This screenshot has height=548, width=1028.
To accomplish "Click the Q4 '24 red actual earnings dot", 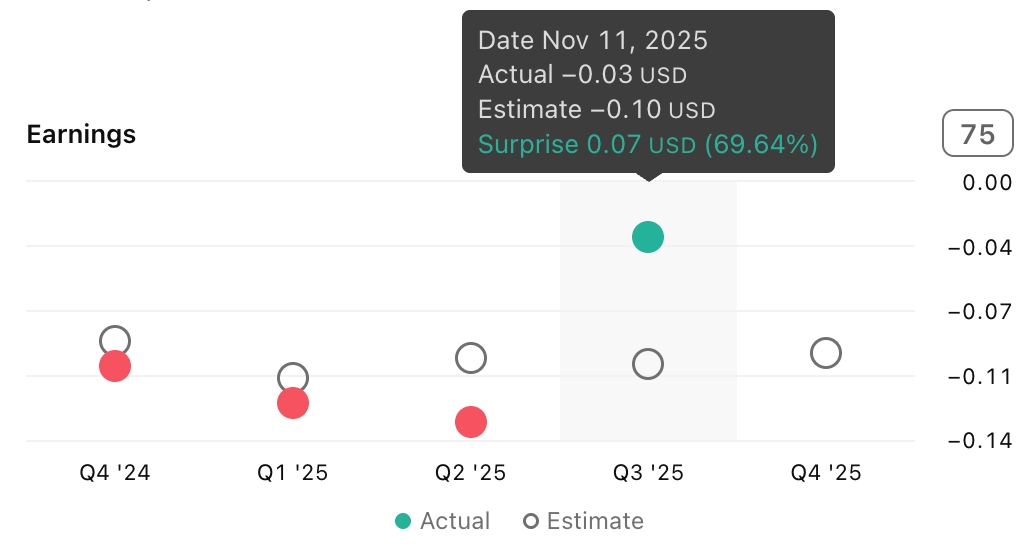I will pos(115,366).
